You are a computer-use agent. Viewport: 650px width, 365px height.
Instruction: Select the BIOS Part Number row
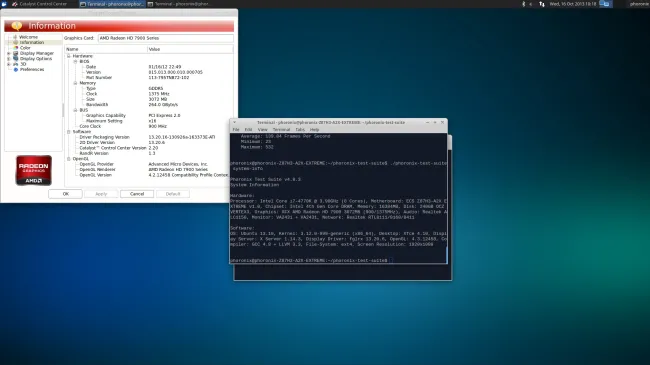coord(149,78)
